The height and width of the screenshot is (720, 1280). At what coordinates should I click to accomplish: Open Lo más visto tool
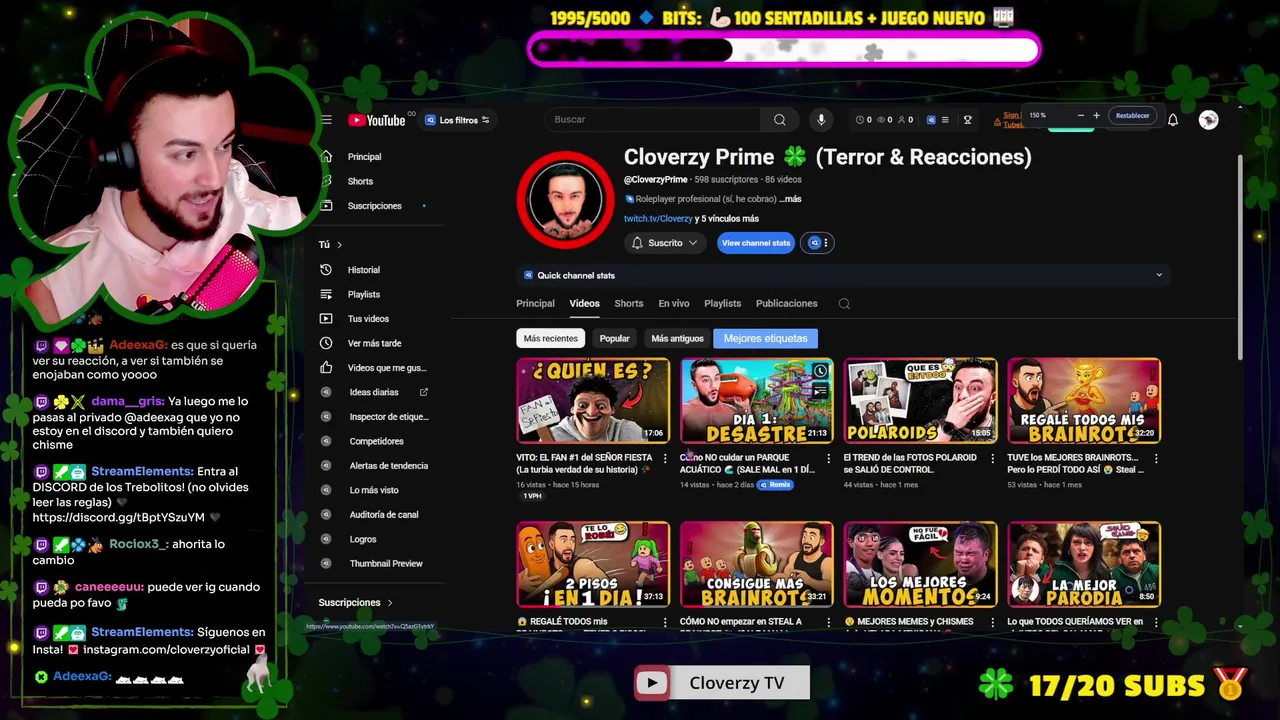374,490
